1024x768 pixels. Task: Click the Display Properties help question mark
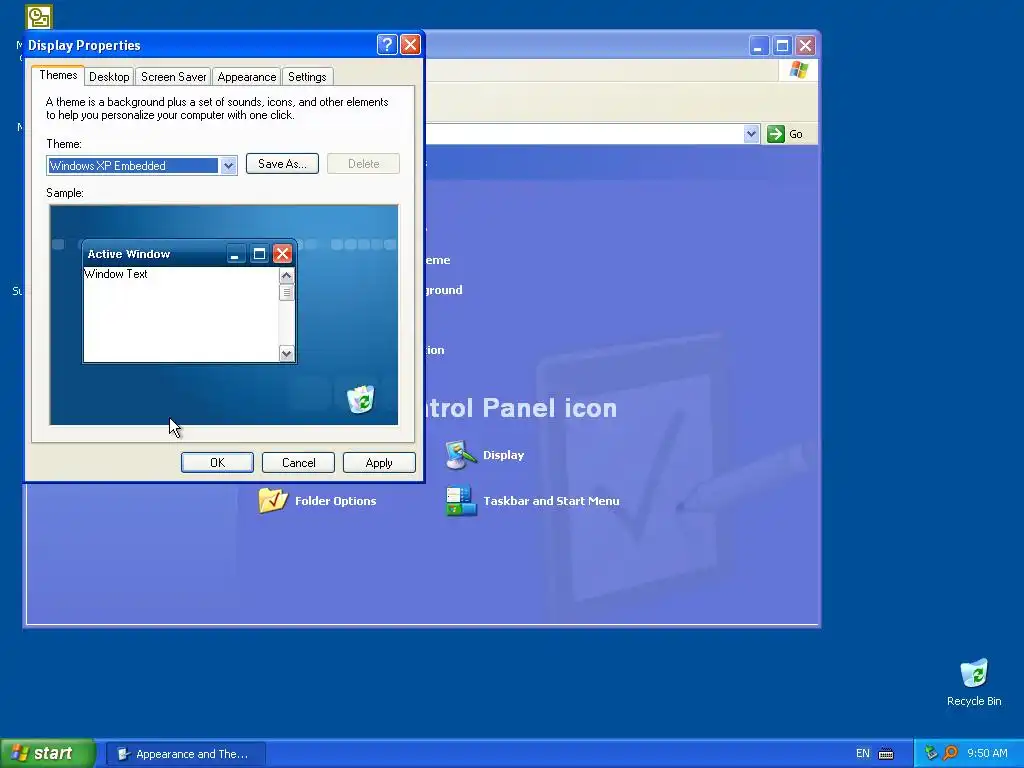pyautogui.click(x=387, y=44)
